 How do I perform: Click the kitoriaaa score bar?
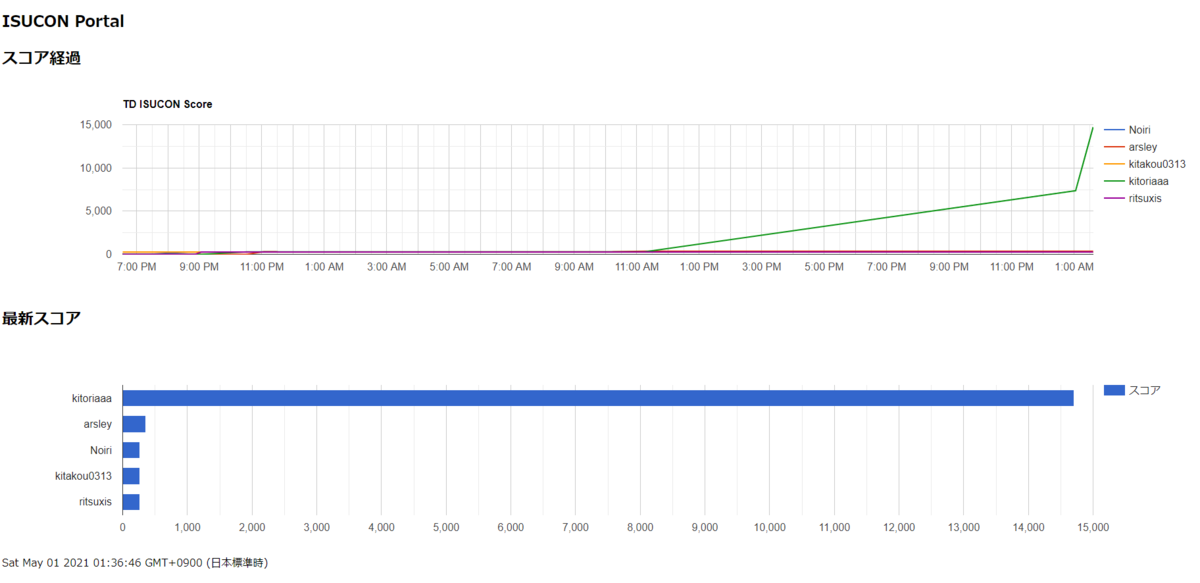(x=598, y=398)
